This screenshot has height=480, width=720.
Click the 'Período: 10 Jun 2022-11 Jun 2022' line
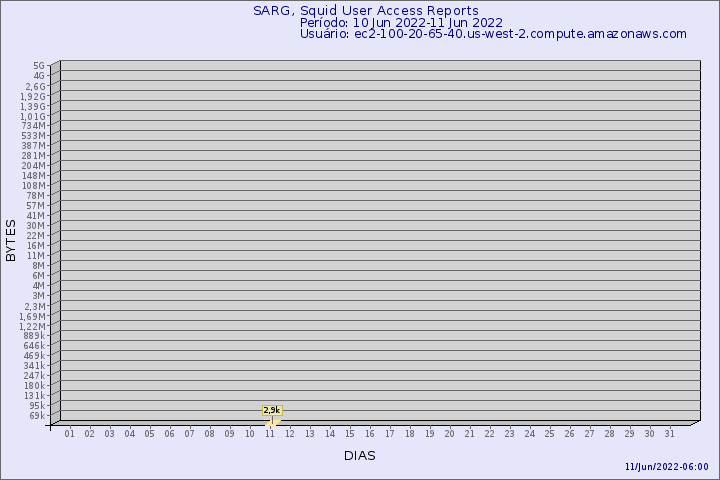pos(401,23)
